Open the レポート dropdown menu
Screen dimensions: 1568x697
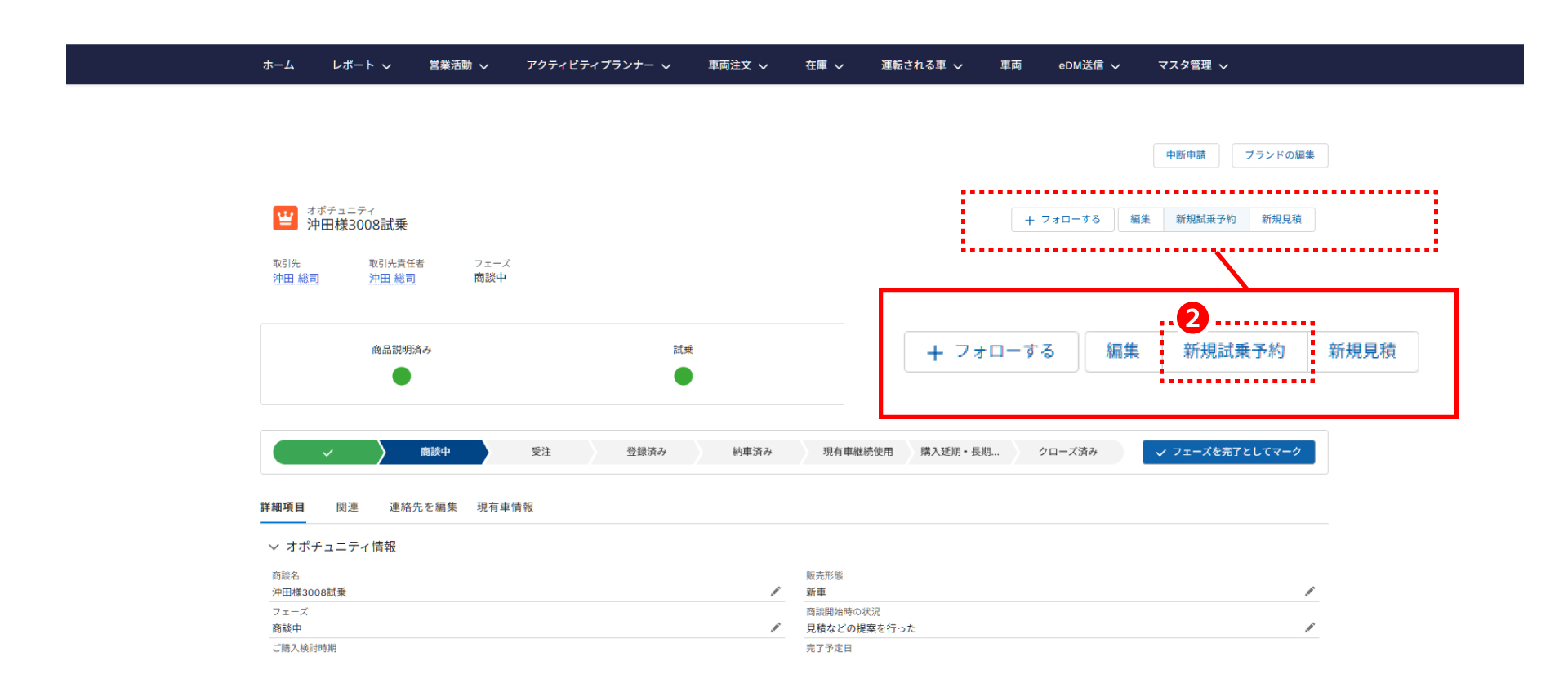pyautogui.click(x=361, y=65)
